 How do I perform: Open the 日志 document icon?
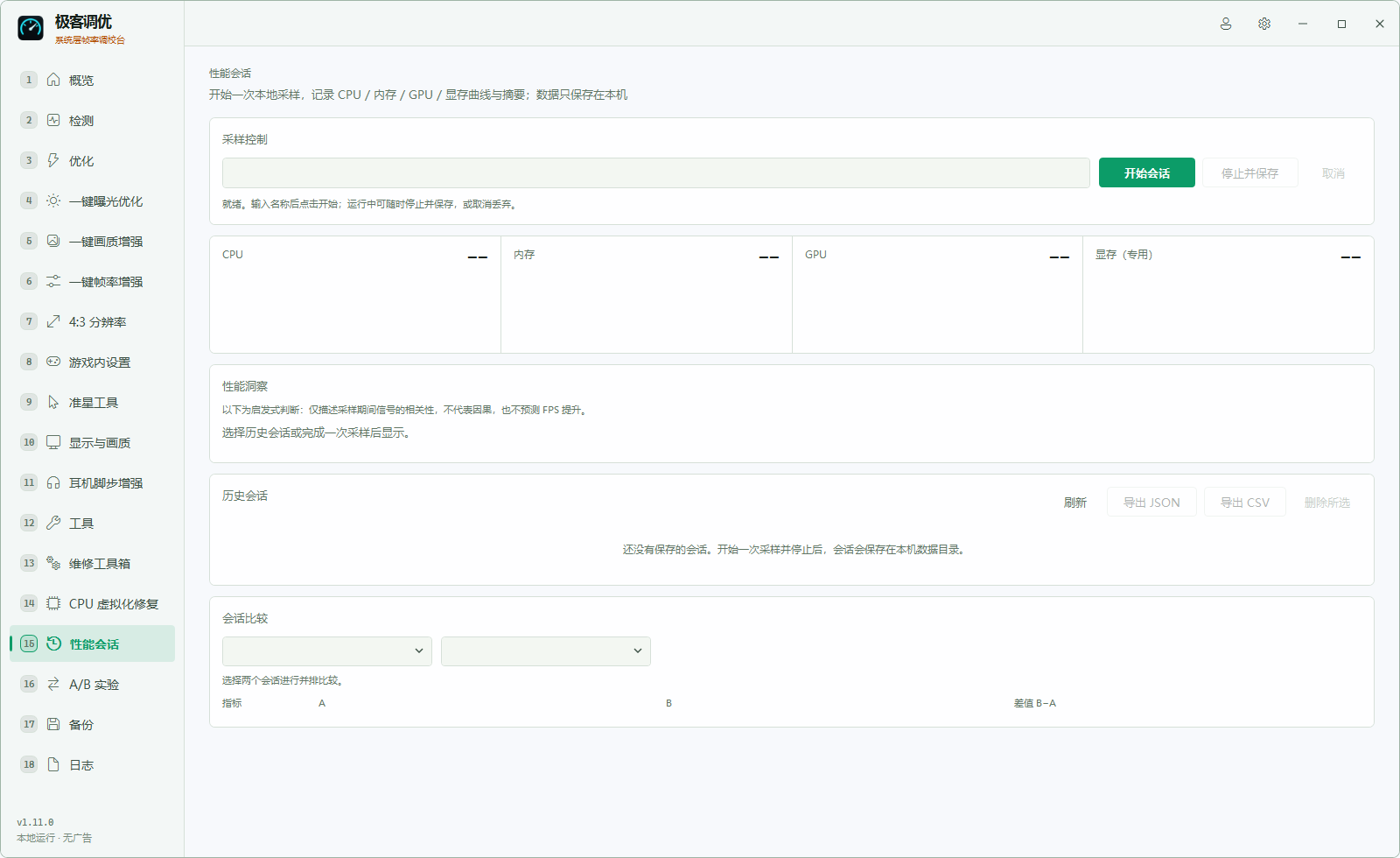point(53,764)
